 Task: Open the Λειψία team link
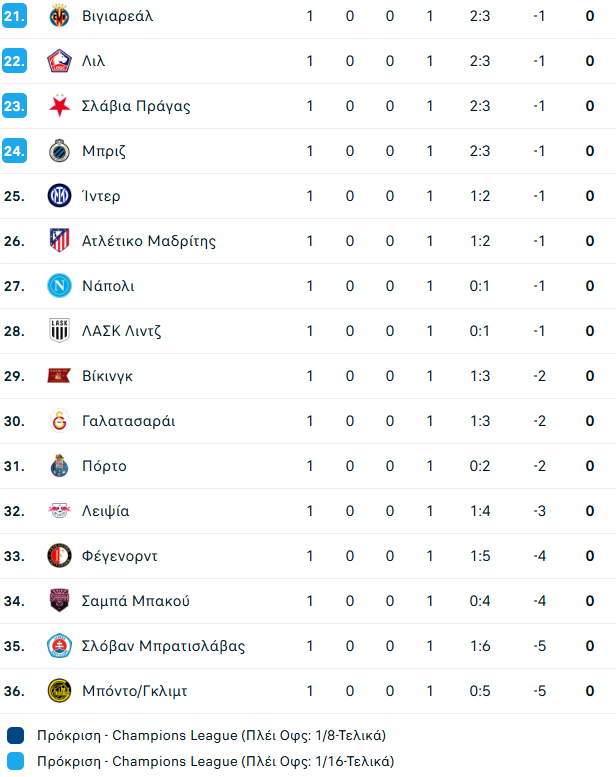point(106,511)
